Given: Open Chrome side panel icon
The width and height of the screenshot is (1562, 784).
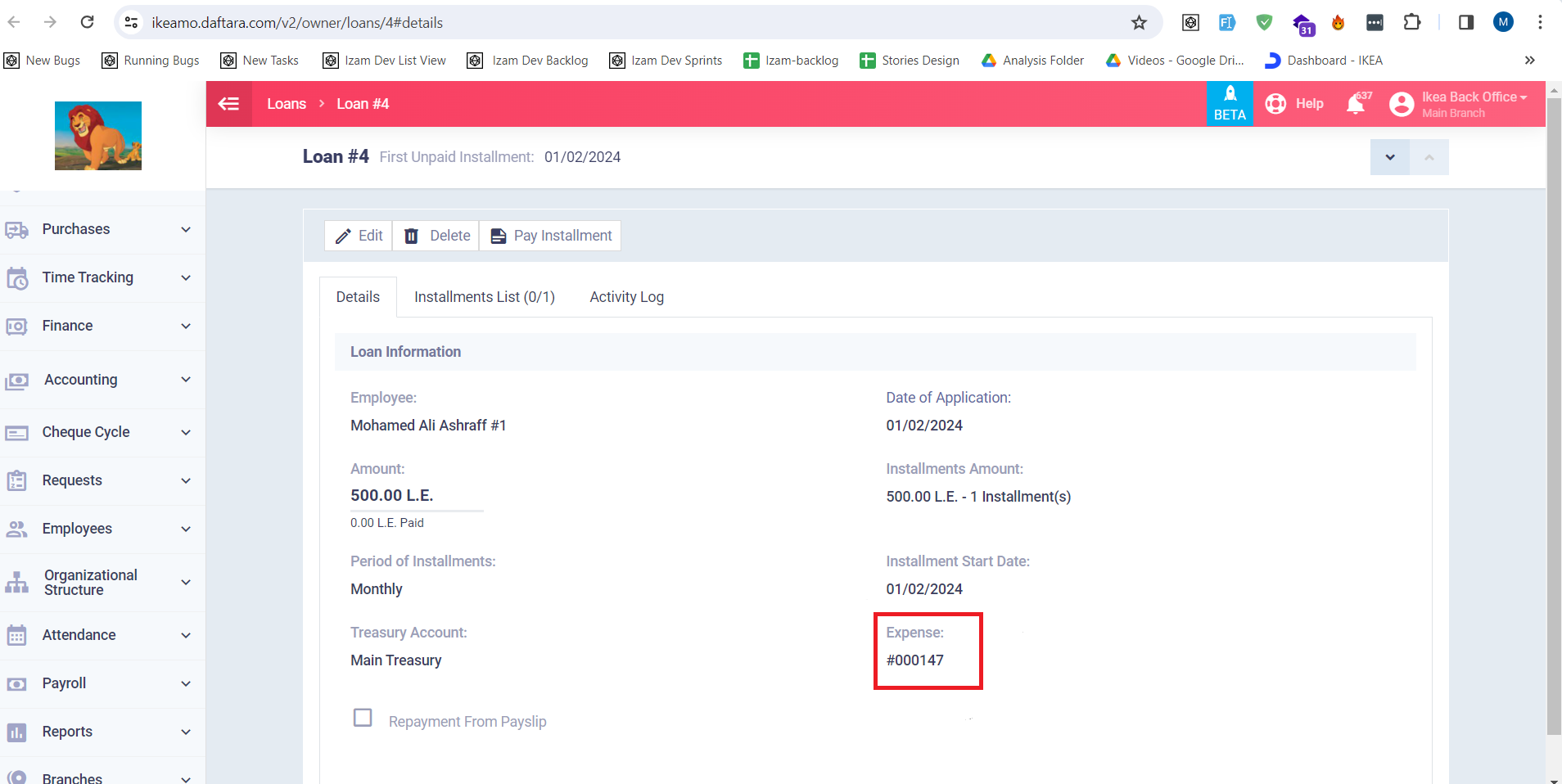Looking at the screenshot, I should (1466, 22).
